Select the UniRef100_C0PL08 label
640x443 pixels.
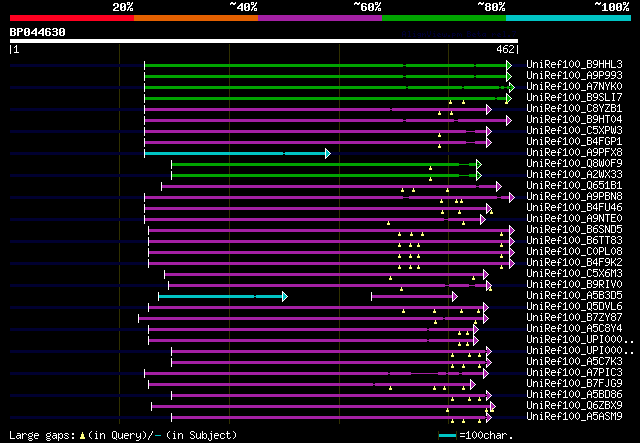click(574, 252)
